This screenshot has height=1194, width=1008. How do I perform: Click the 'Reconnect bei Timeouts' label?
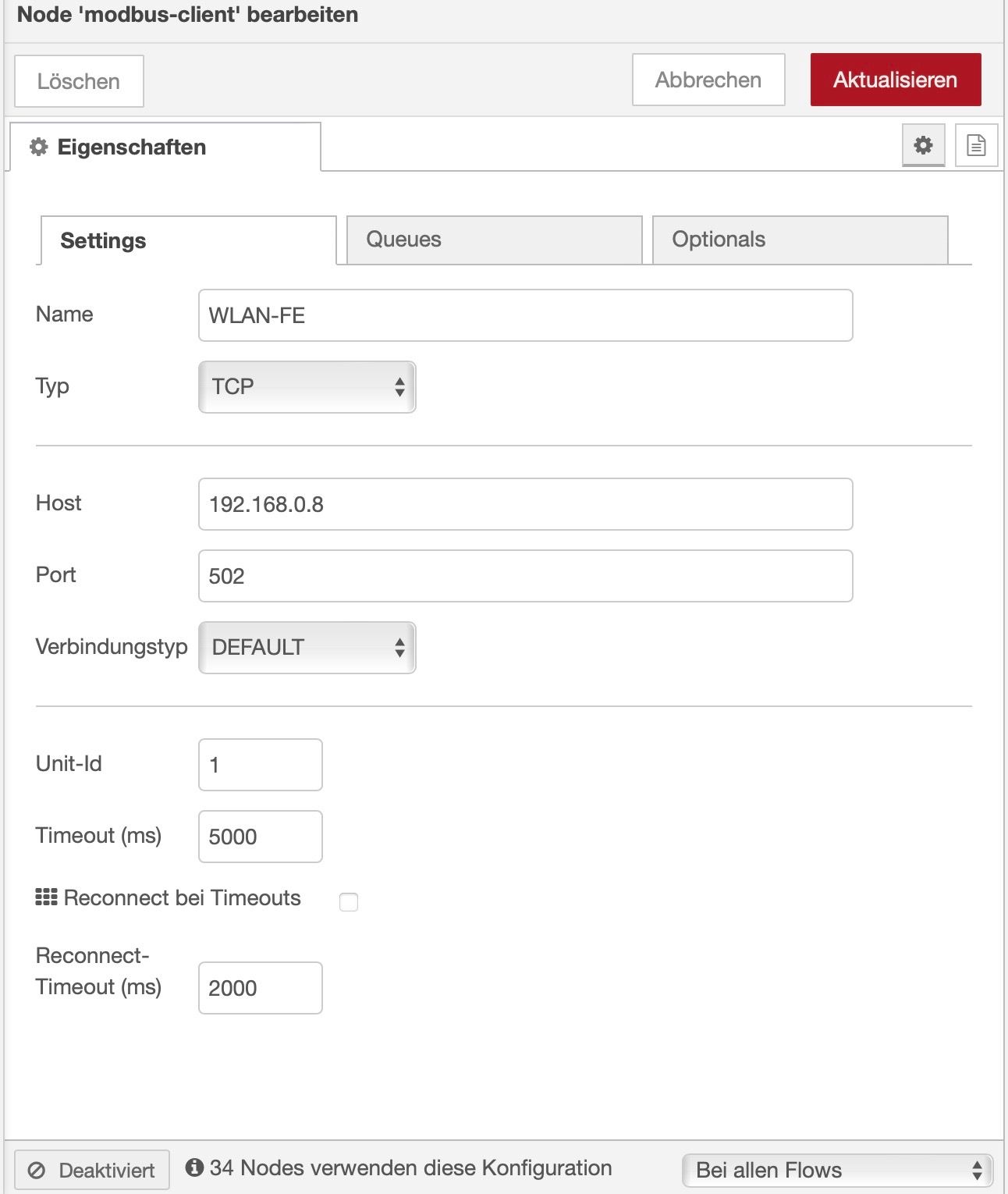182,898
